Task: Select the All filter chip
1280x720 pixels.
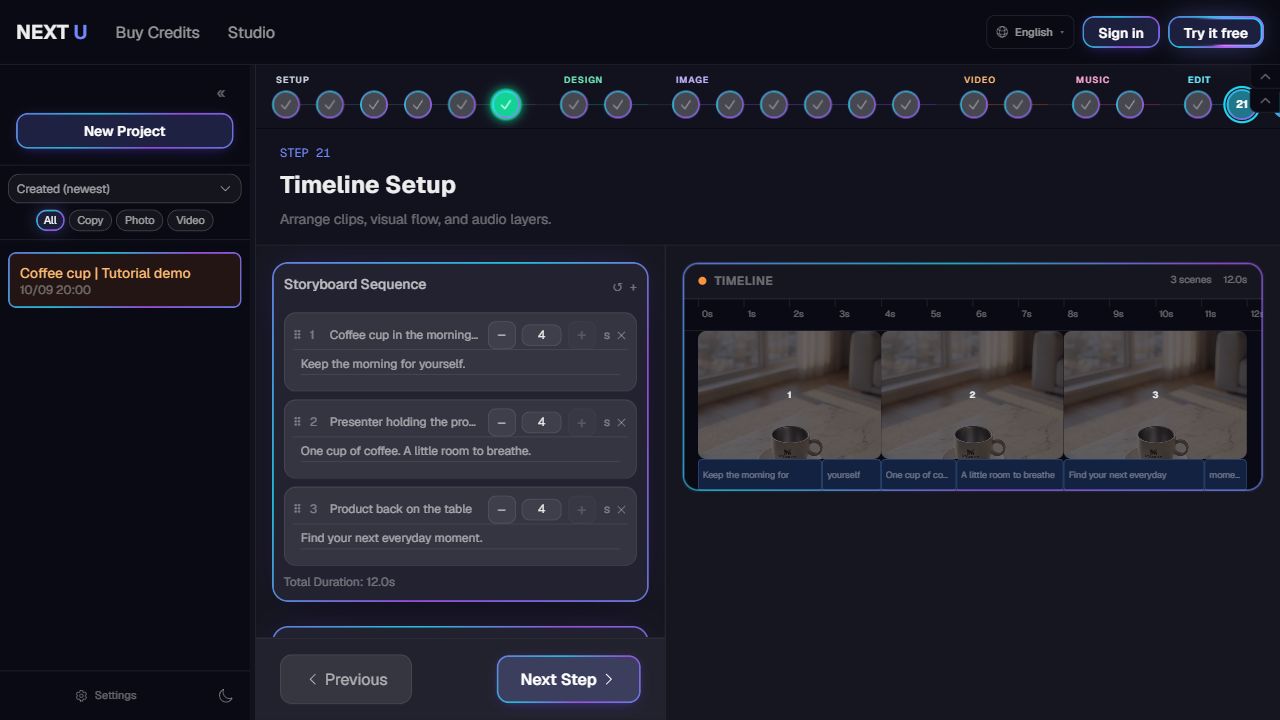Action: (x=50, y=220)
